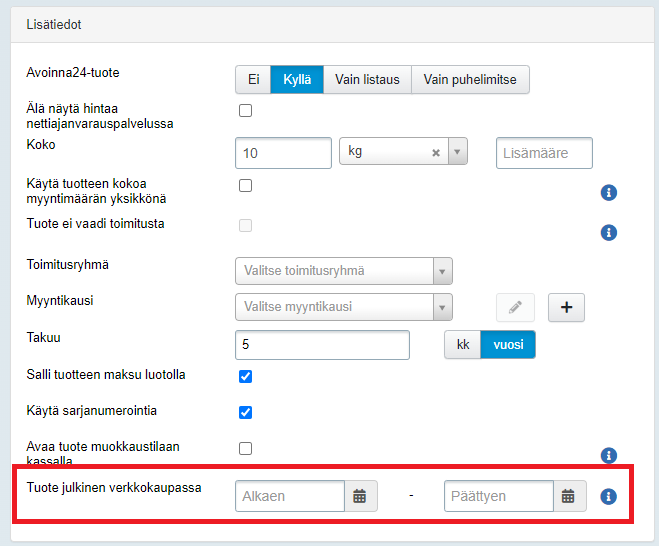Viewport: 659px width, 546px height.
Task: Open Valitse toimitusryhmä dropdown
Action: click(344, 271)
